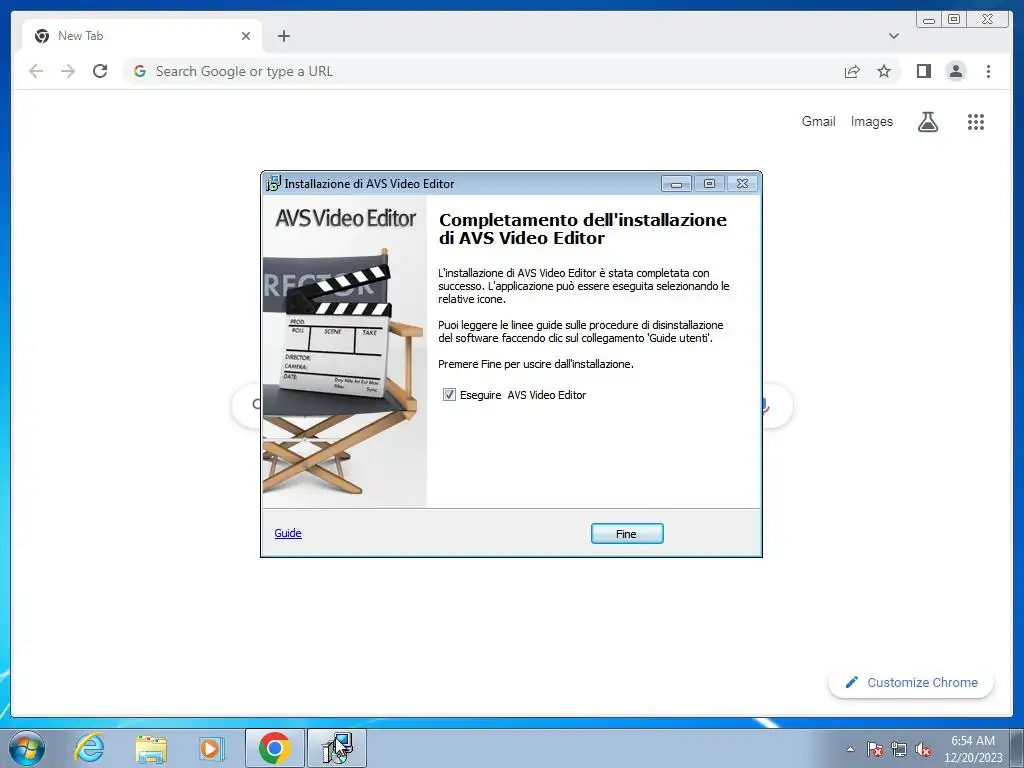Open a new Chrome tab with plus button
The image size is (1024, 768).
283,36
